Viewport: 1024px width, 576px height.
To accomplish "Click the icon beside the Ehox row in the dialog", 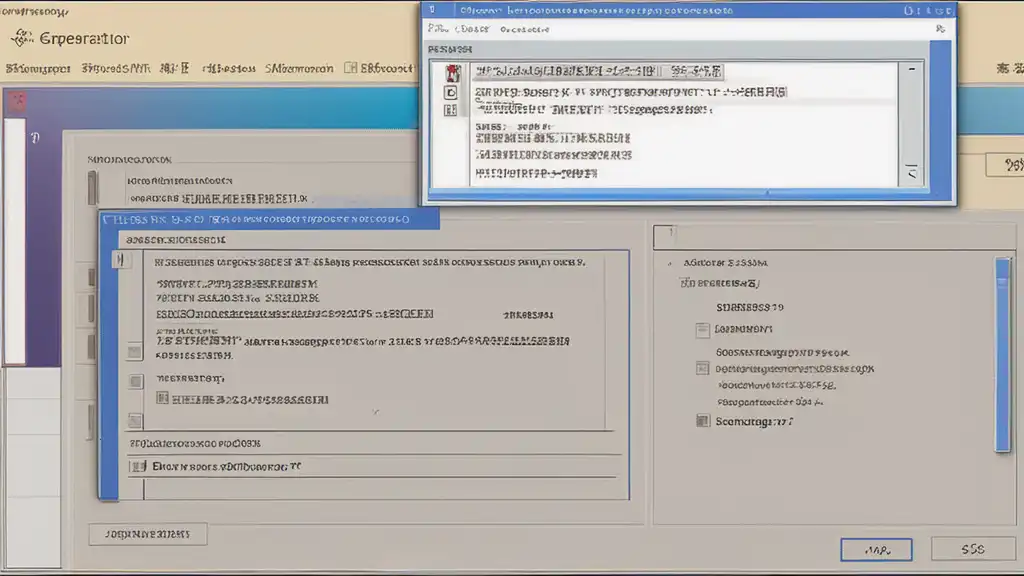I will point(138,466).
